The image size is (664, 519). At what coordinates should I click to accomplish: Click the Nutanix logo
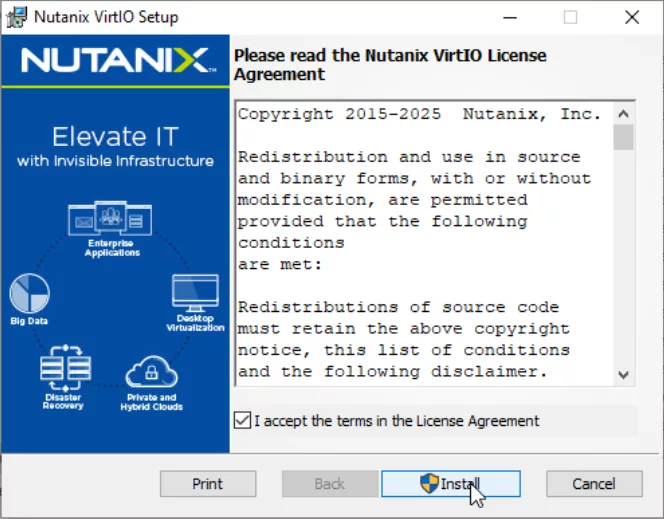click(119, 61)
